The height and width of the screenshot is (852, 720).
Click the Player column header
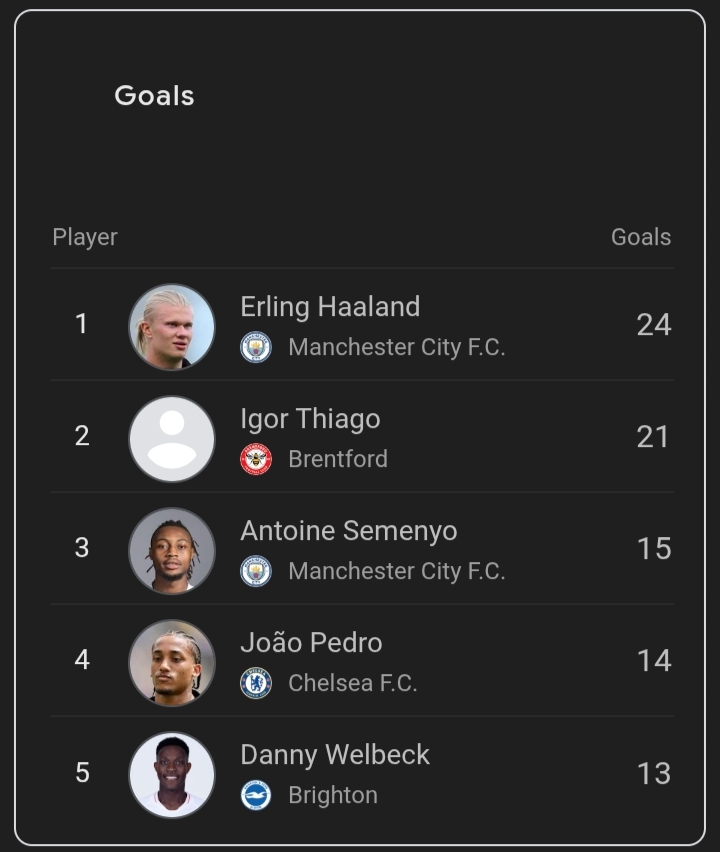point(85,237)
